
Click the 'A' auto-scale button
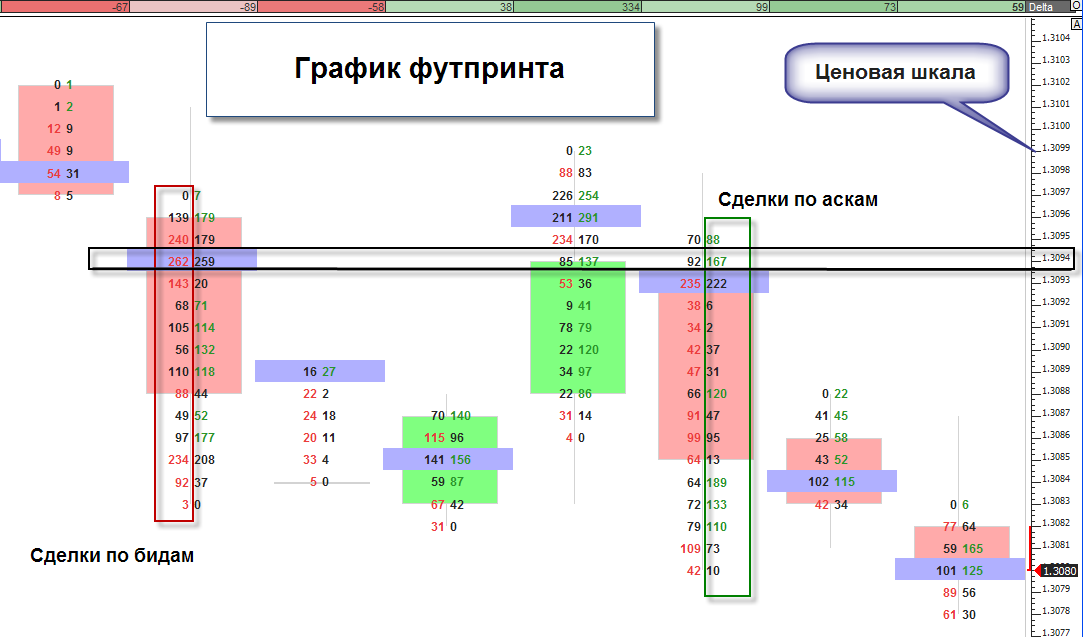1076,22
